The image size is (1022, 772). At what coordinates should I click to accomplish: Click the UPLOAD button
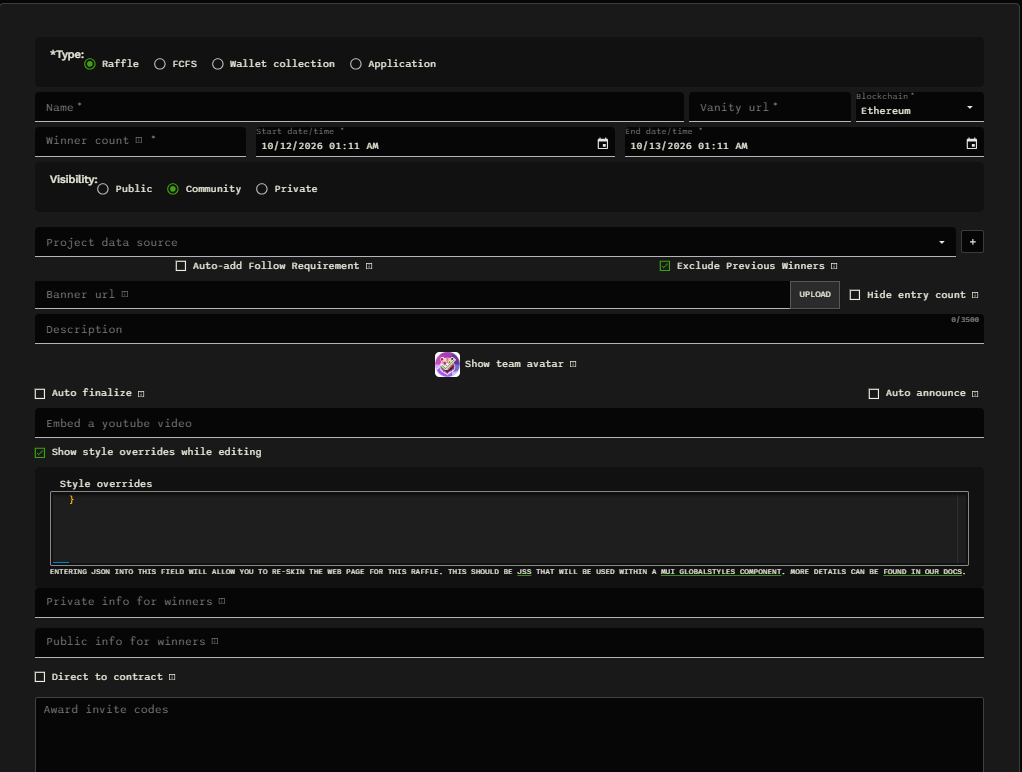coord(815,295)
